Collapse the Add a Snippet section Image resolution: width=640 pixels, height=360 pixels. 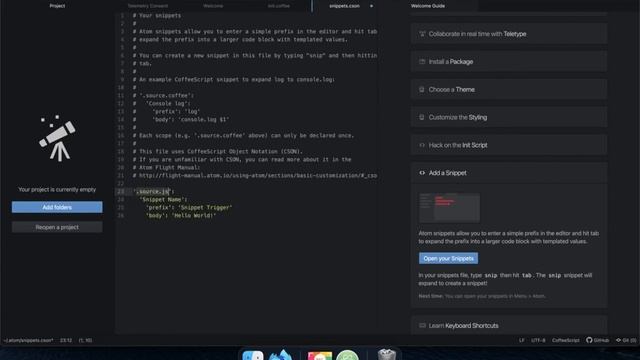pyautogui.click(x=509, y=173)
